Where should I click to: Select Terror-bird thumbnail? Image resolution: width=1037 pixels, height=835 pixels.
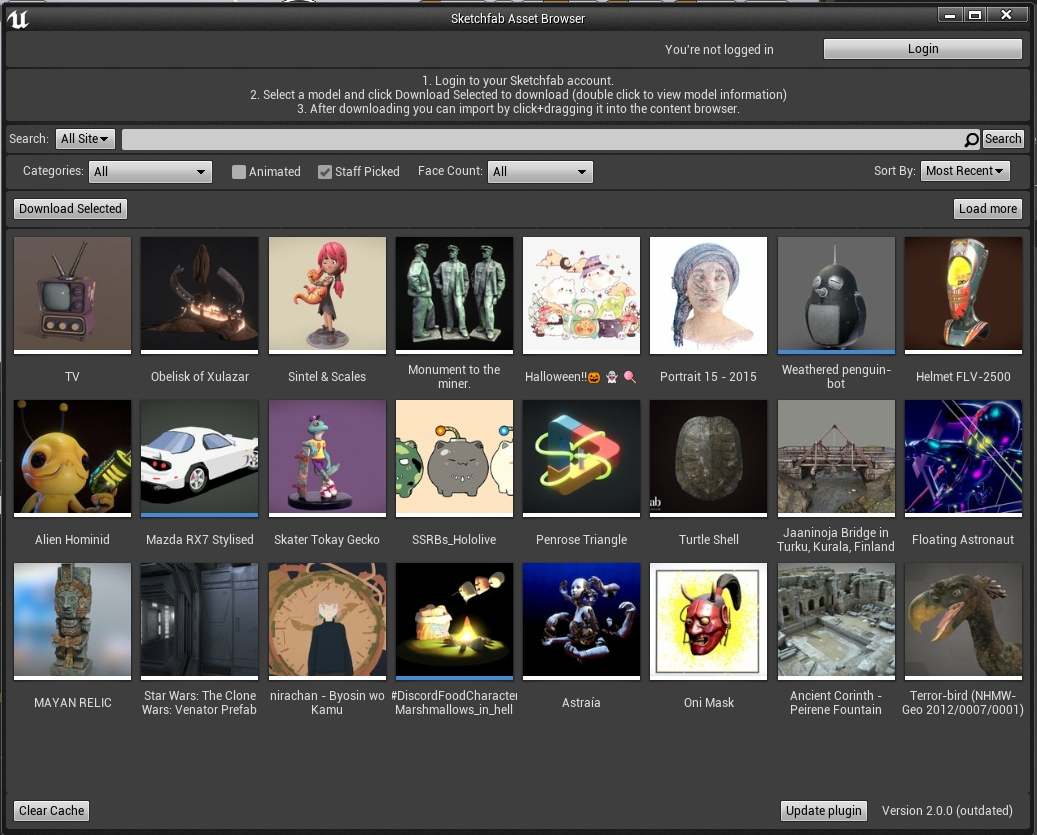point(963,621)
